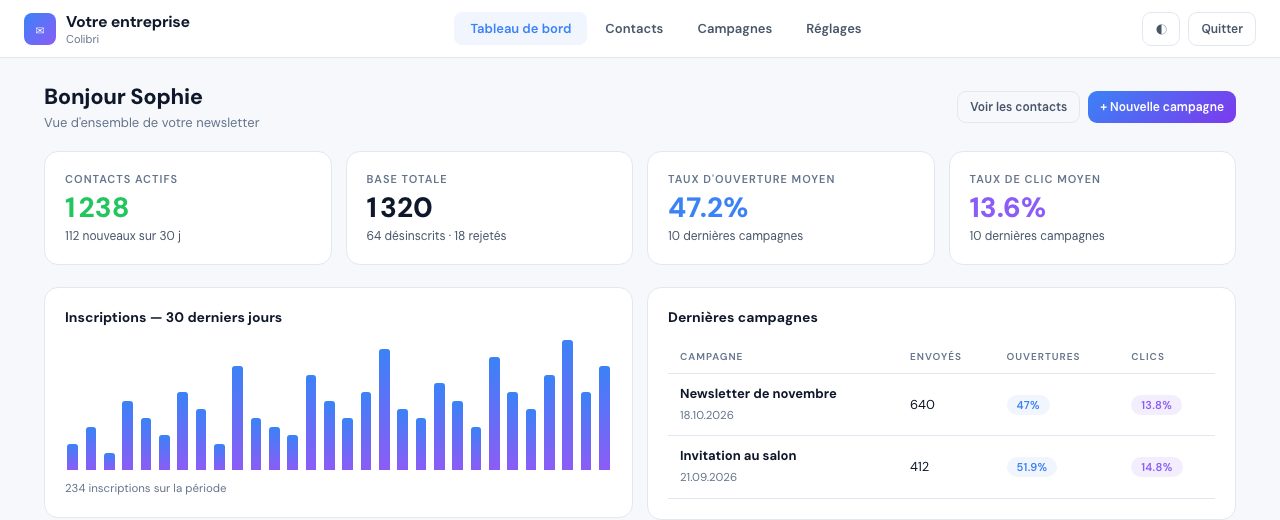
Task: Click the "112 nouveaux sur 30 j" text
Action: [x=124, y=236]
